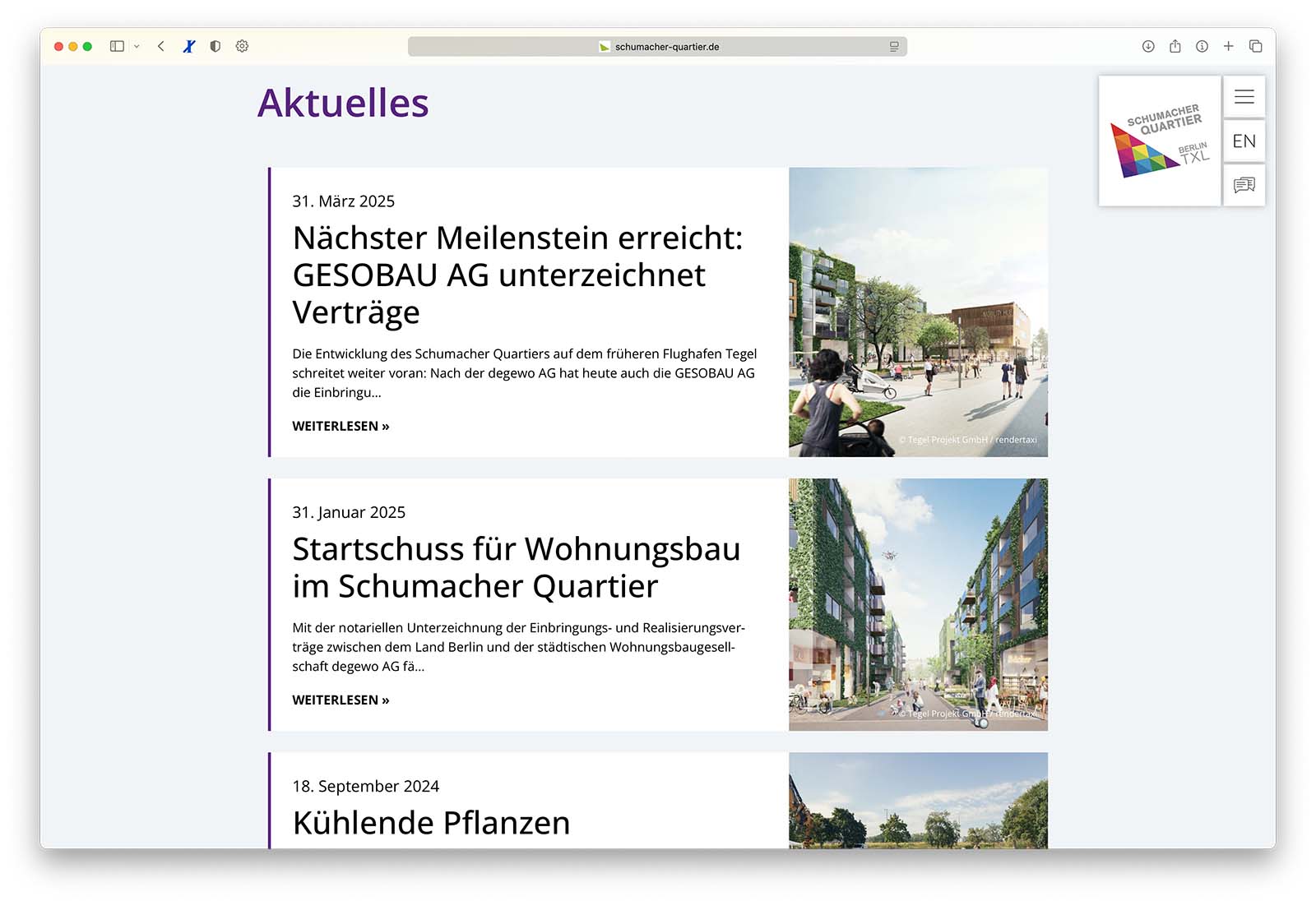Select the date 31. Januar 2025
This screenshot has width=1316, height=901.
349,512
